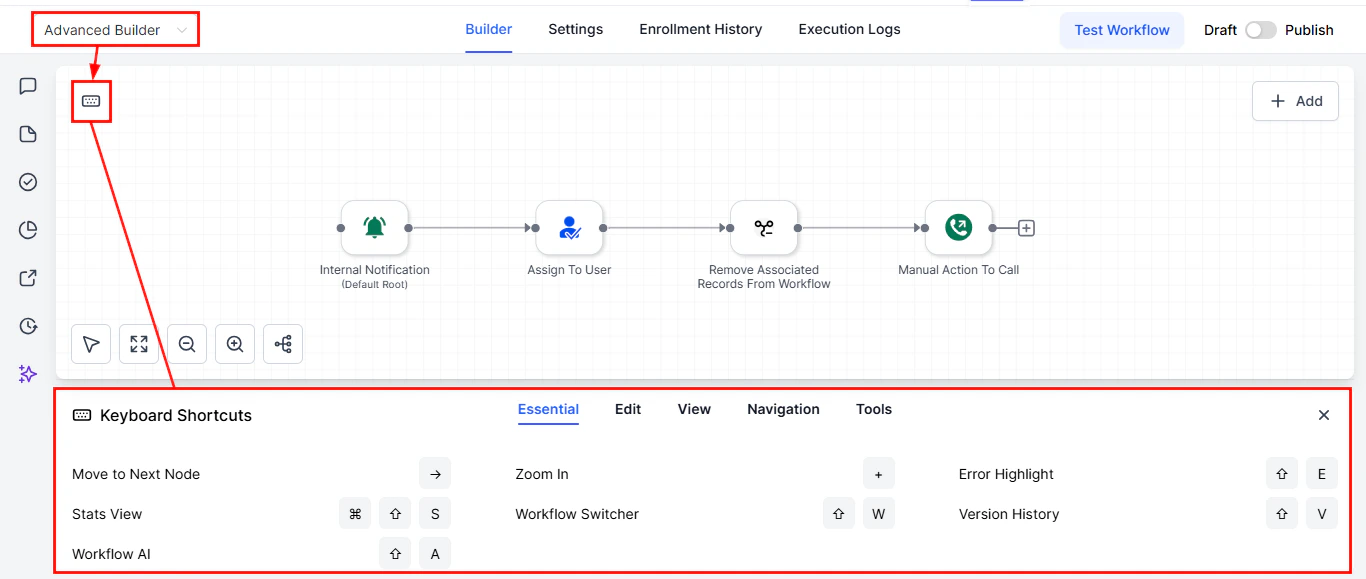Open the pie chart stats sidebar icon
The image size is (1366, 579).
tap(28, 230)
